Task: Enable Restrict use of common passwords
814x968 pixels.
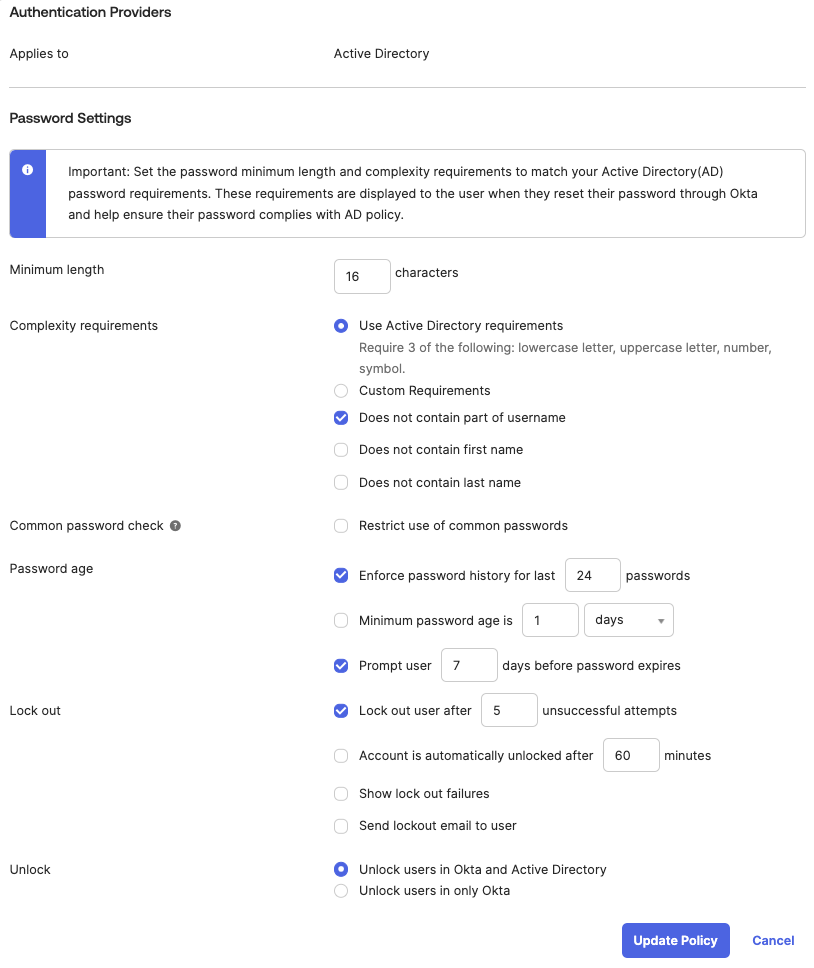Action: (x=341, y=525)
